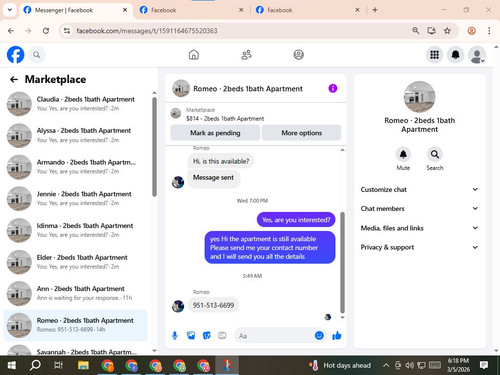Click the $814 Marketplace listing link

coord(225,118)
